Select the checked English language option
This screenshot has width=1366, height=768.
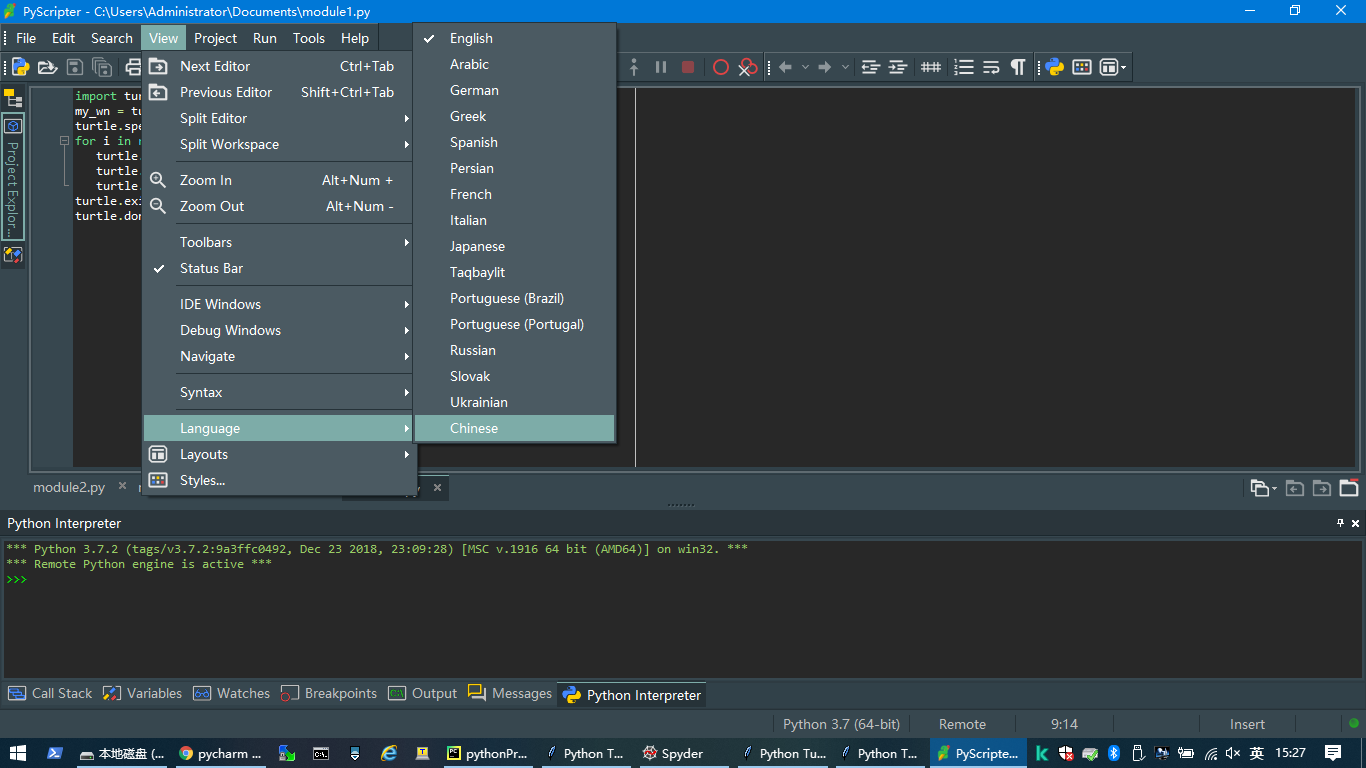click(514, 38)
